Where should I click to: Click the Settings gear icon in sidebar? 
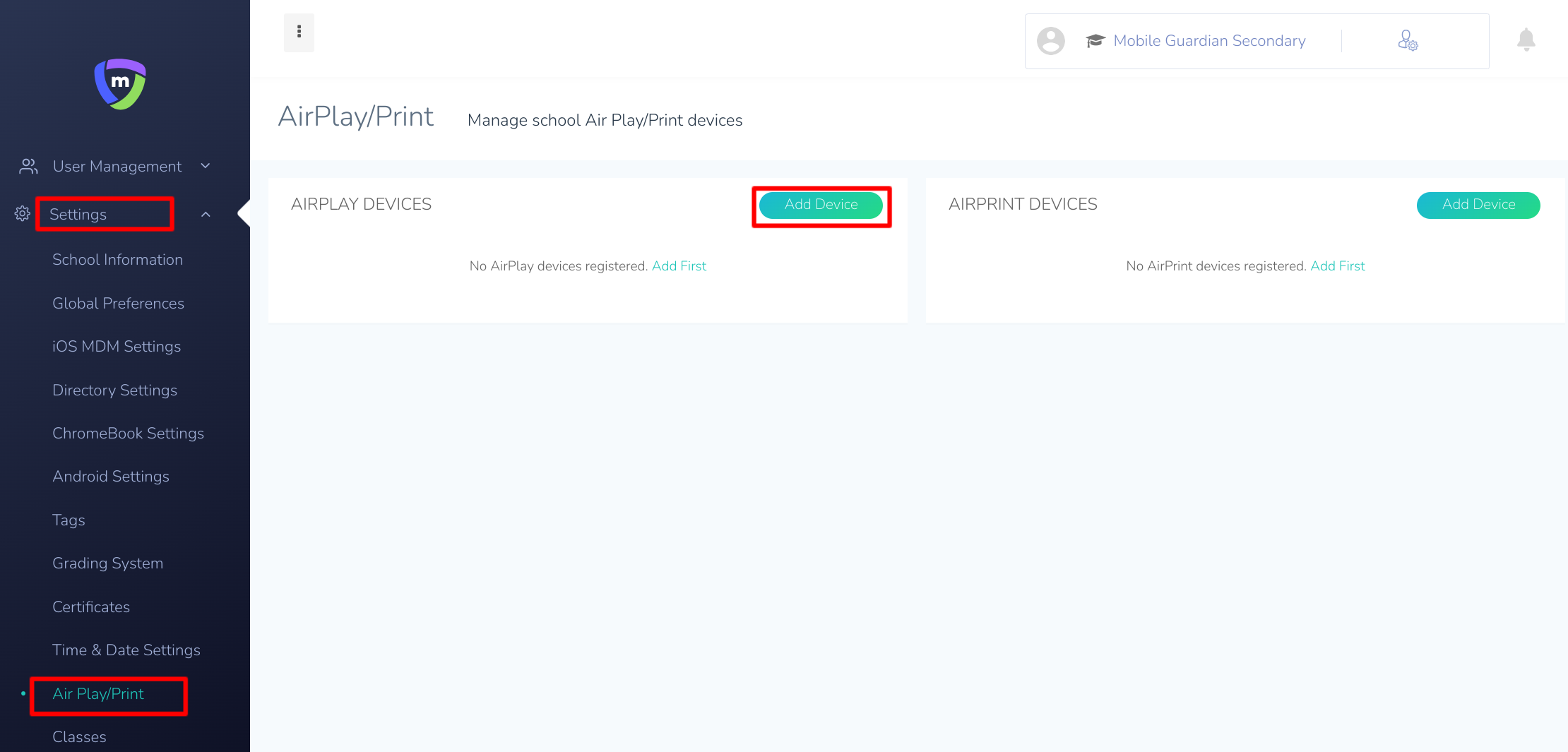click(23, 214)
